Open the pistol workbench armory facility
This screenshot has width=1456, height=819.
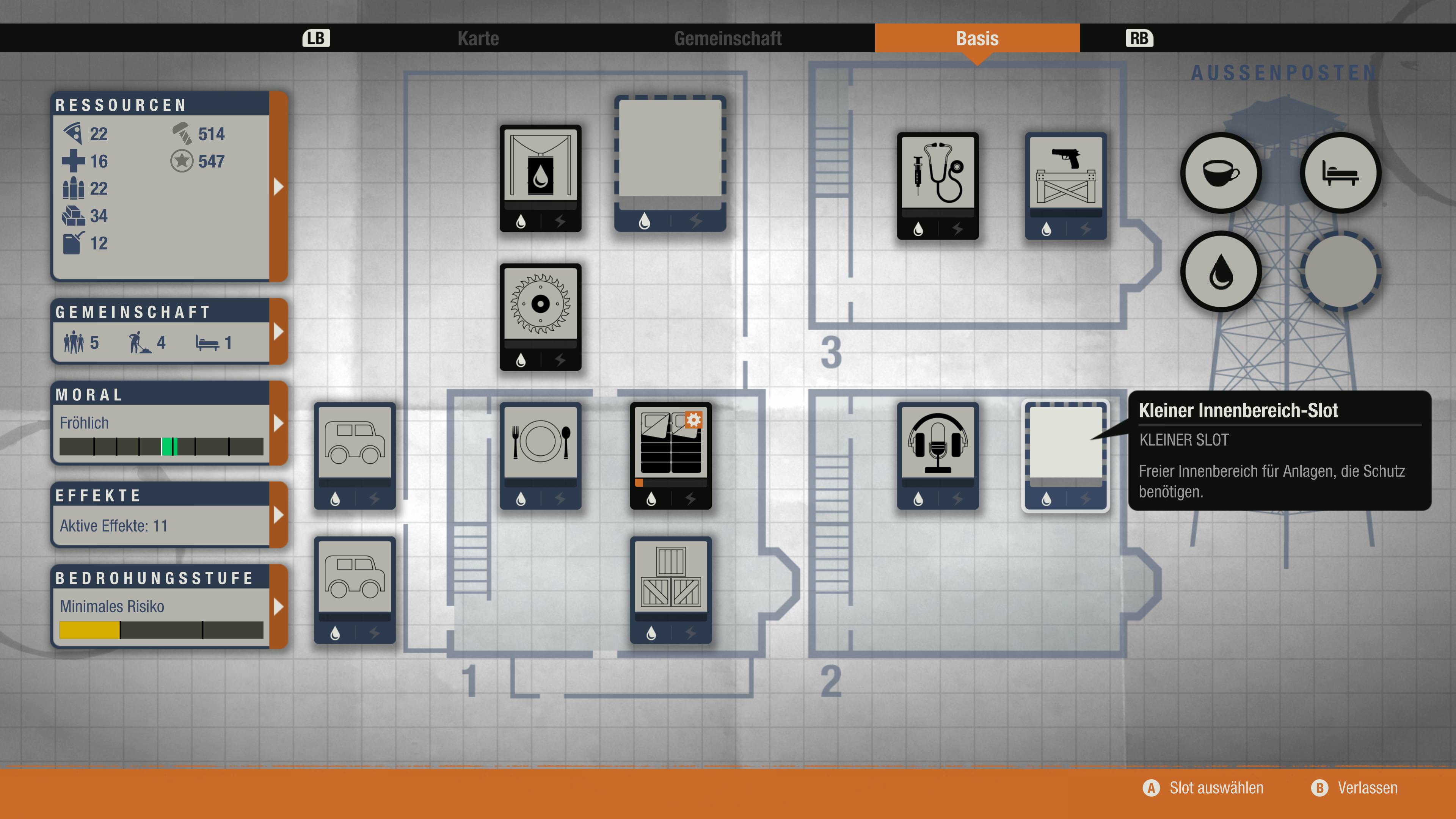coord(1066,186)
